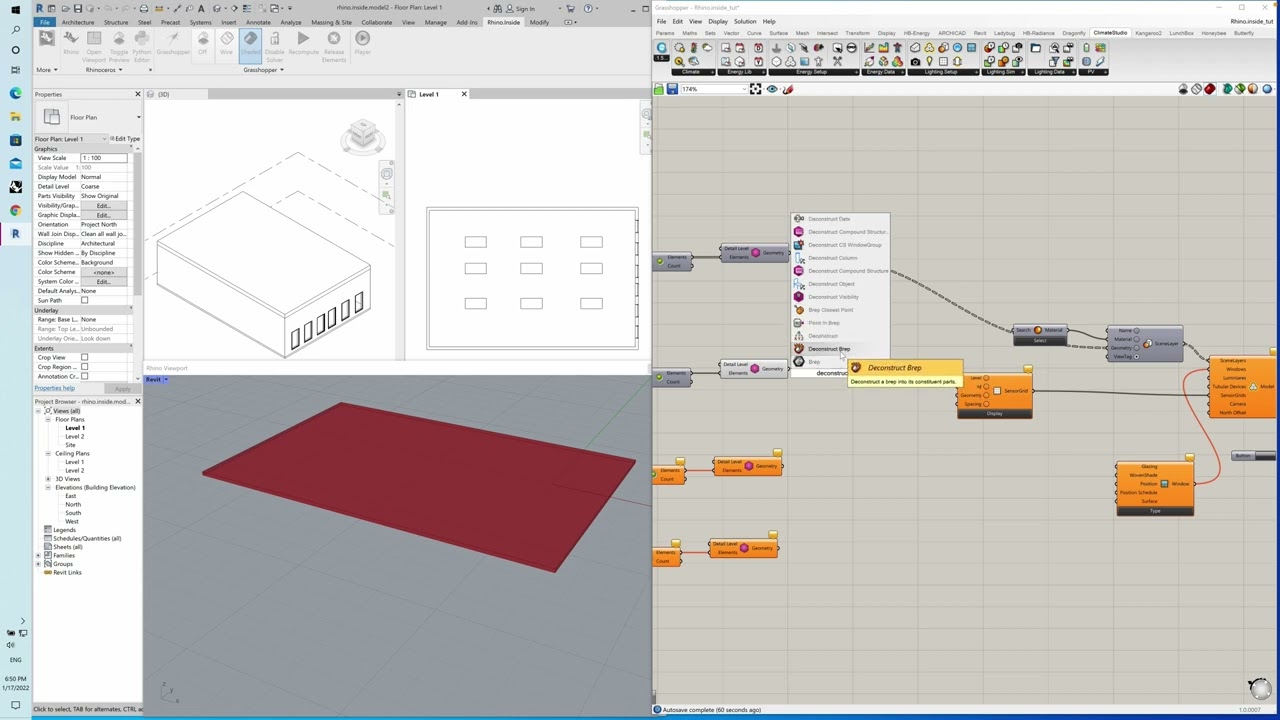The height and width of the screenshot is (720, 1280).
Task: Close the Level 1 view tab
Action: pos(463,94)
